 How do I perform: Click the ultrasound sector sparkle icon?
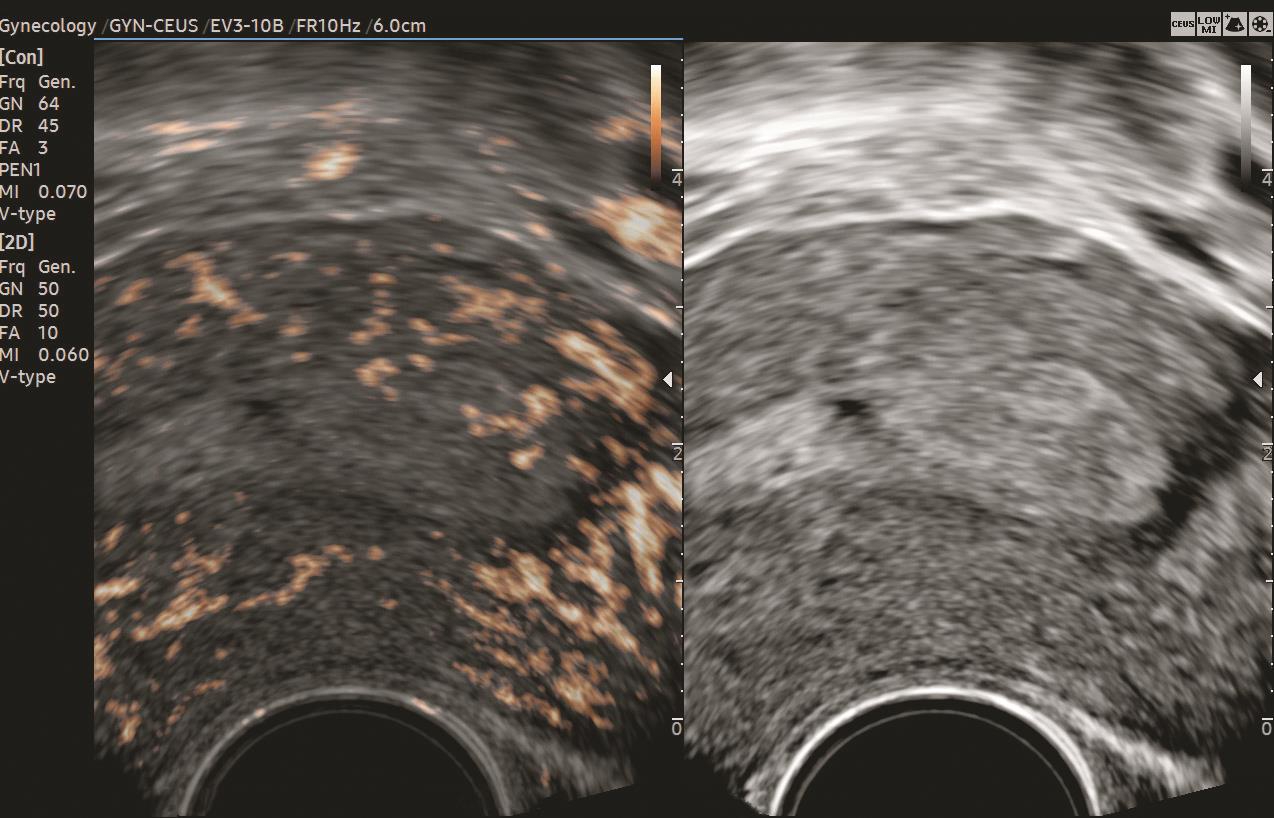[1235, 25]
